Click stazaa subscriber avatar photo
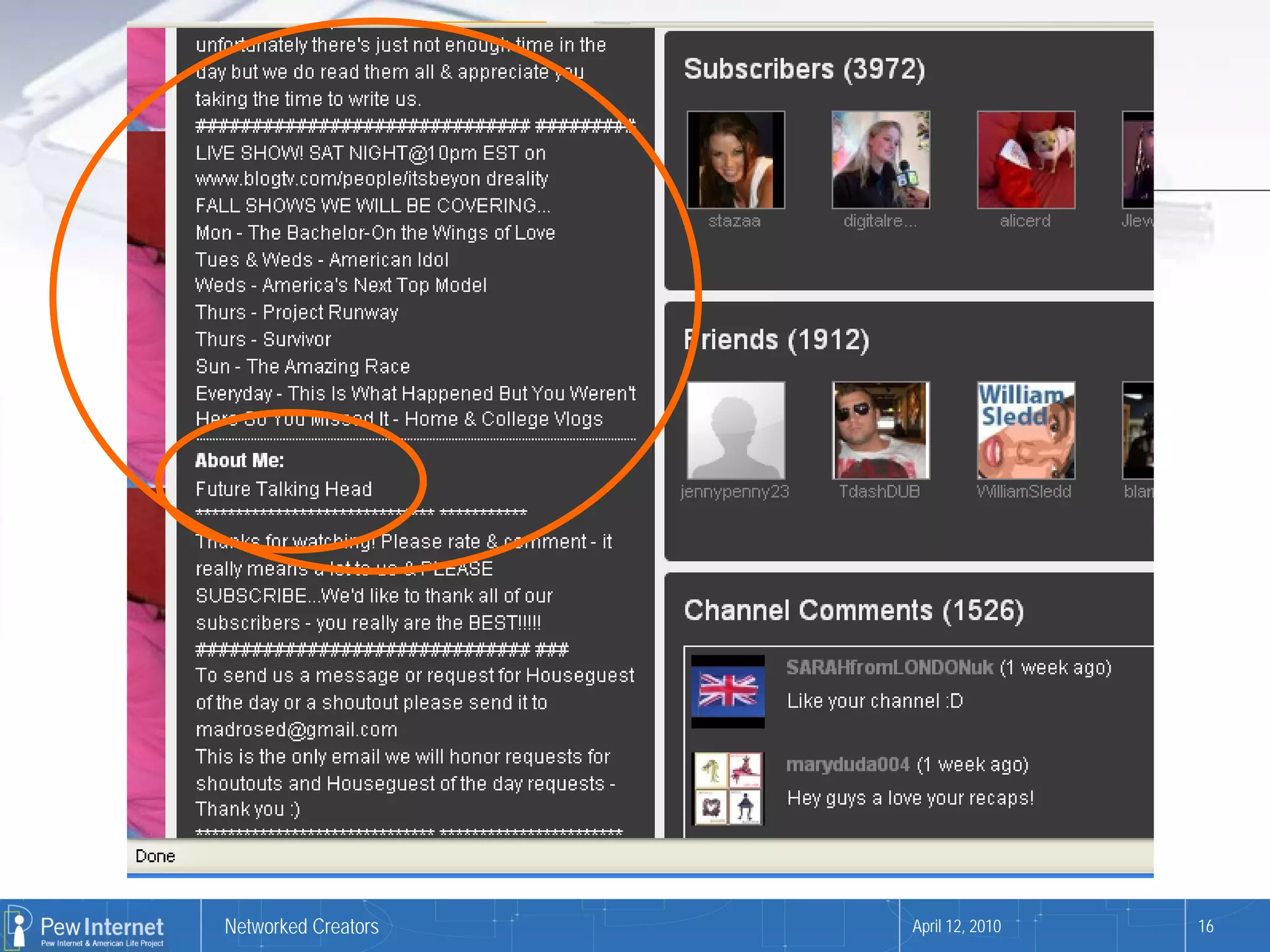 click(735, 160)
